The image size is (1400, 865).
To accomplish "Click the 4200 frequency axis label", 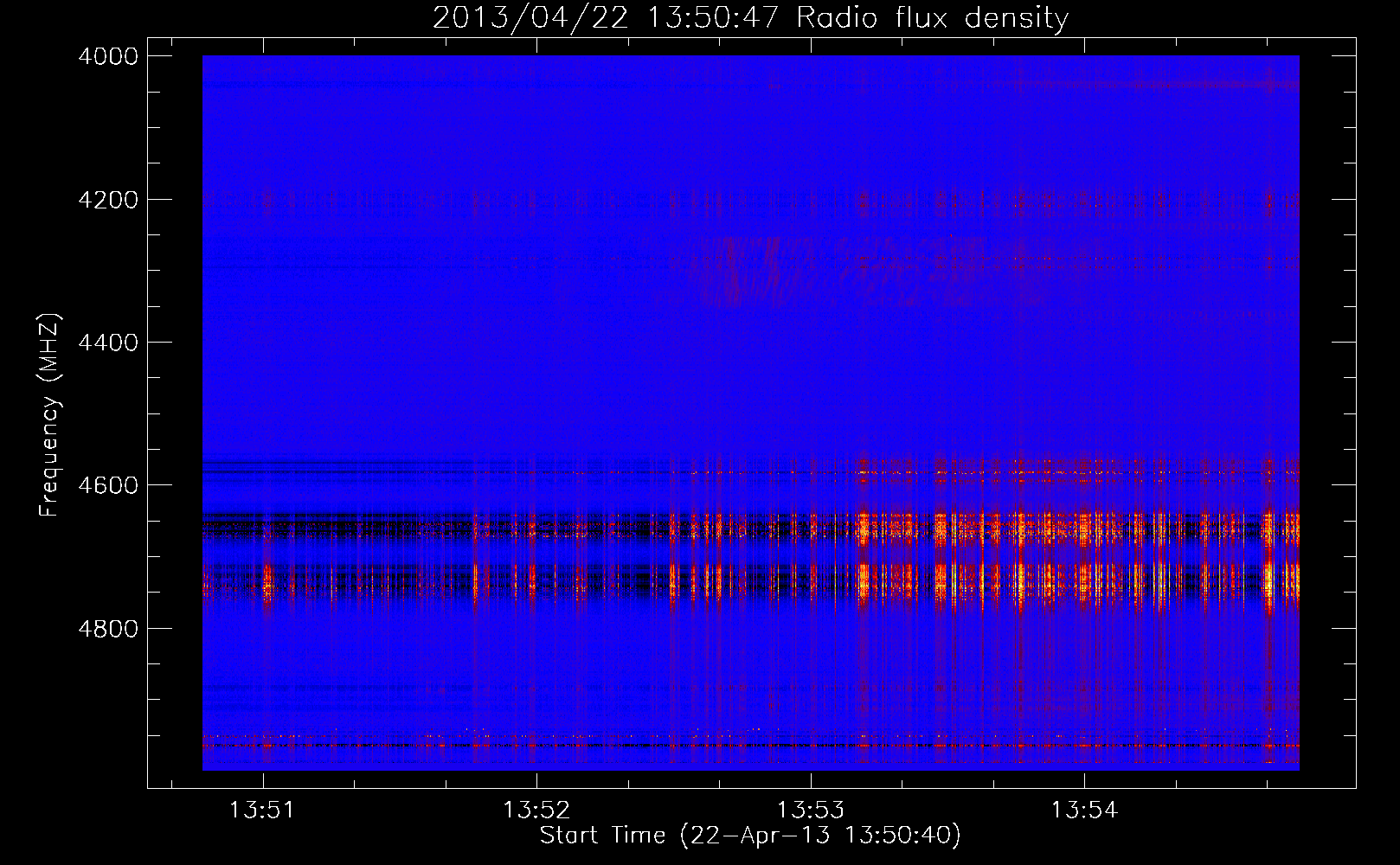I will pyautogui.click(x=108, y=200).
